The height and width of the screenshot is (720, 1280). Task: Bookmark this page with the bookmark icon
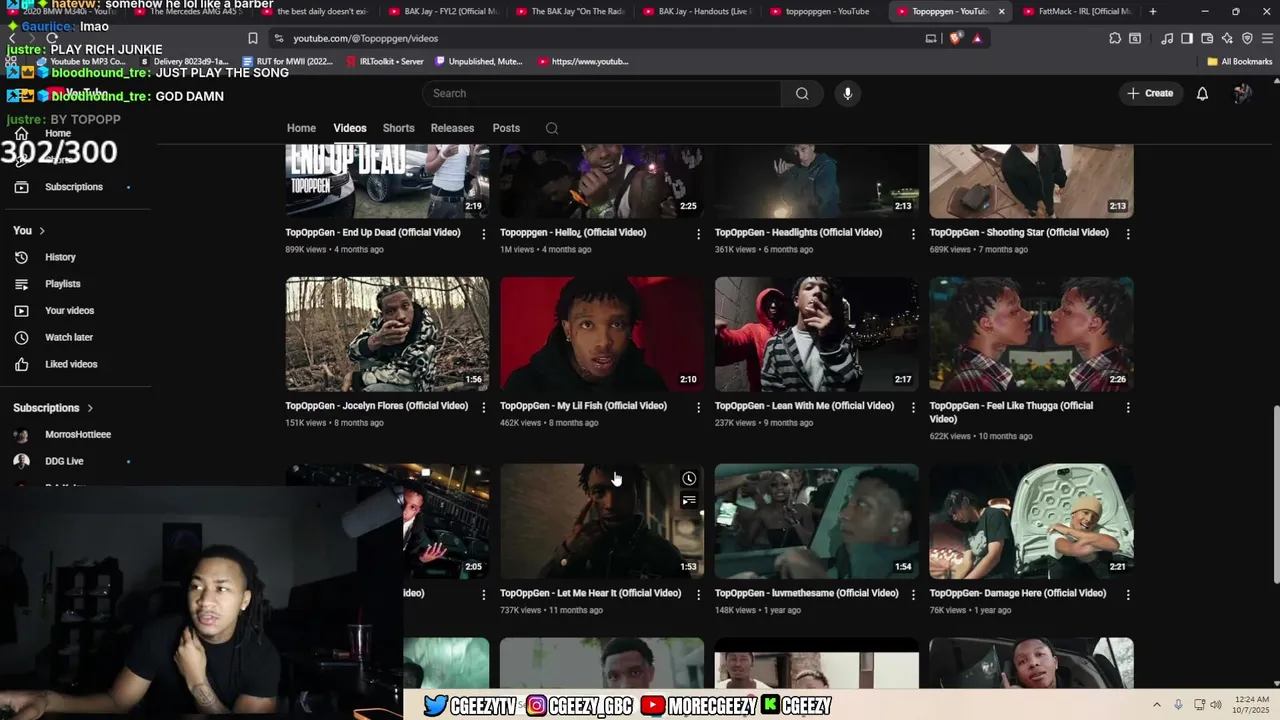pyautogui.click(x=252, y=38)
